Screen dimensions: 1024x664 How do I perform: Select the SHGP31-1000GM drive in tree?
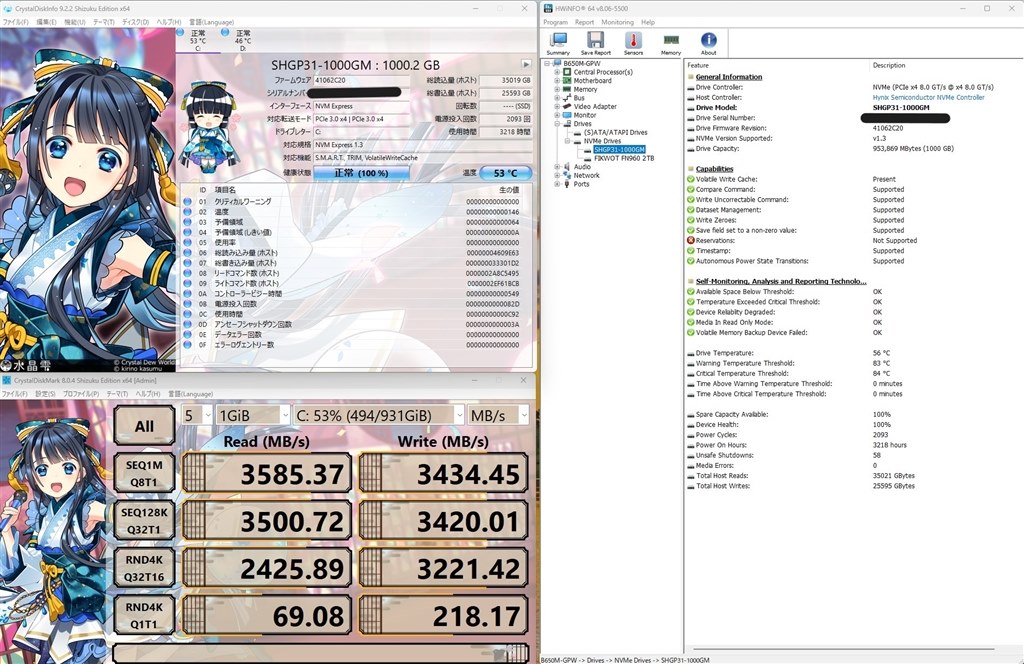tap(619, 150)
